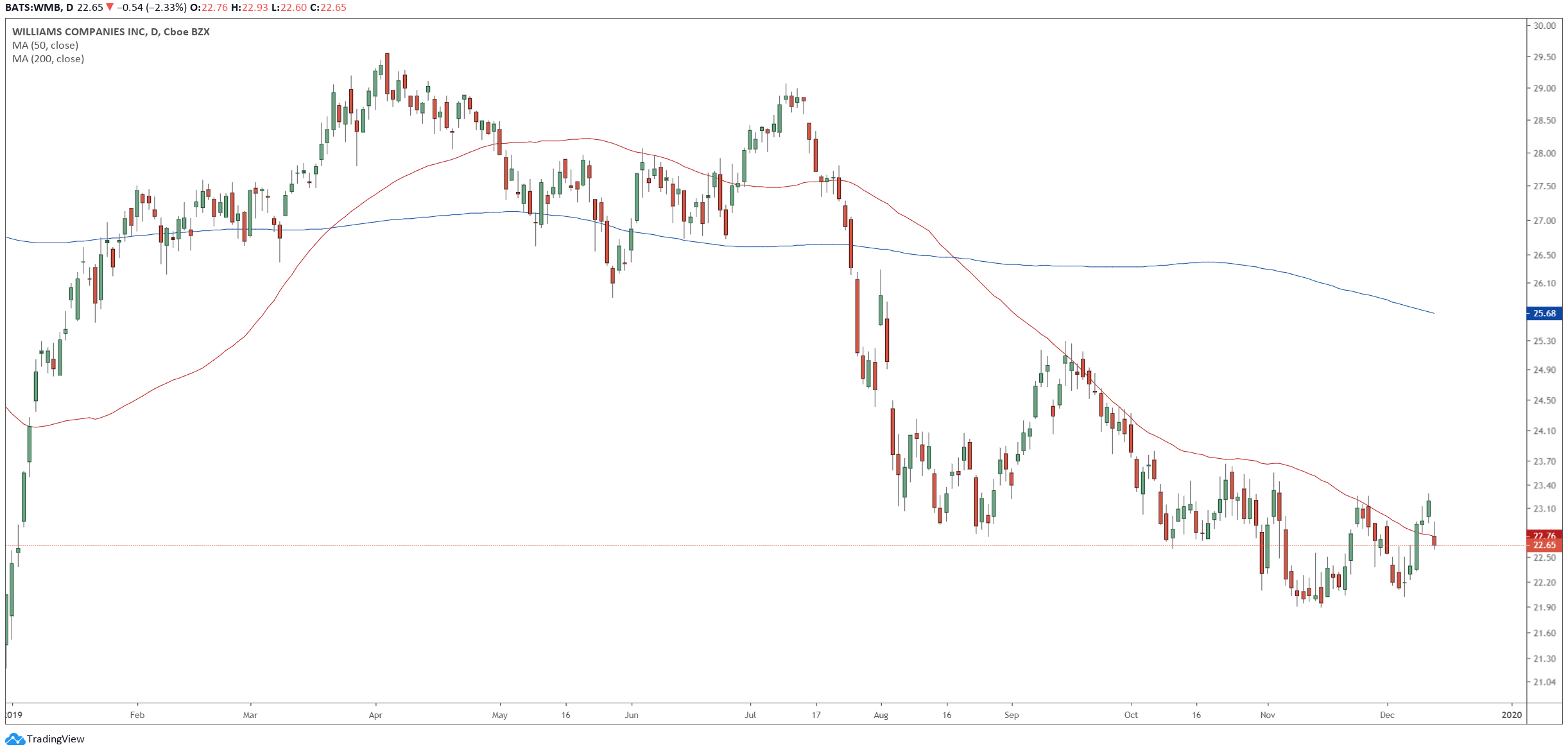Click the blue 25.68 MA price tag
This screenshot has height=754, width=1568.
(x=1544, y=314)
